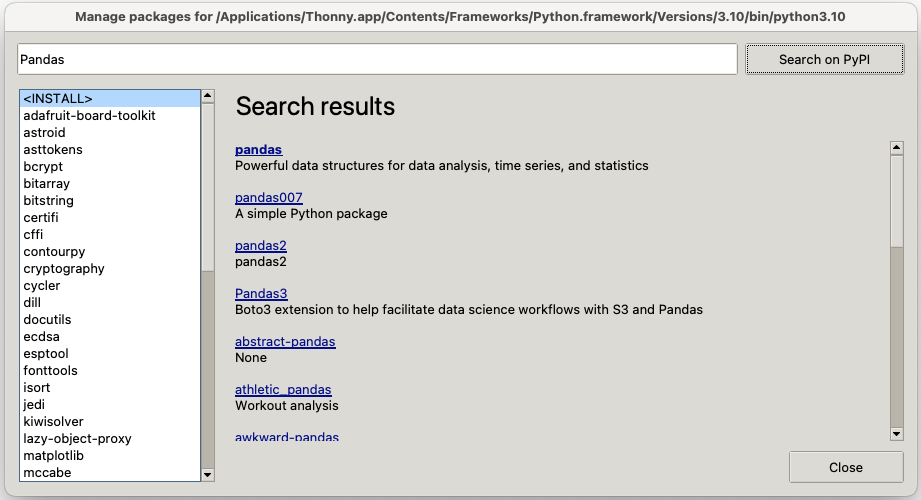Select bitarray package entry

click(110, 184)
